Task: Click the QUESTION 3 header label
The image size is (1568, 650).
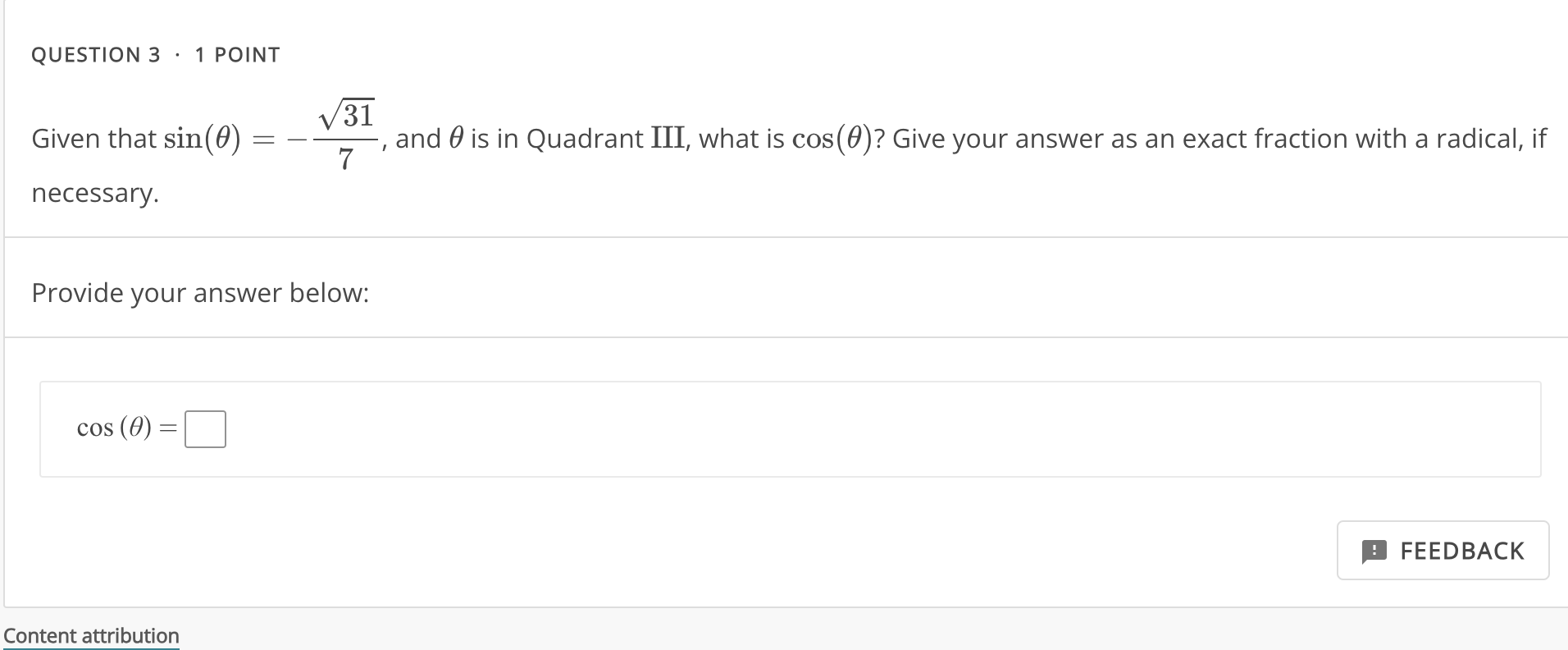Action: coord(96,54)
